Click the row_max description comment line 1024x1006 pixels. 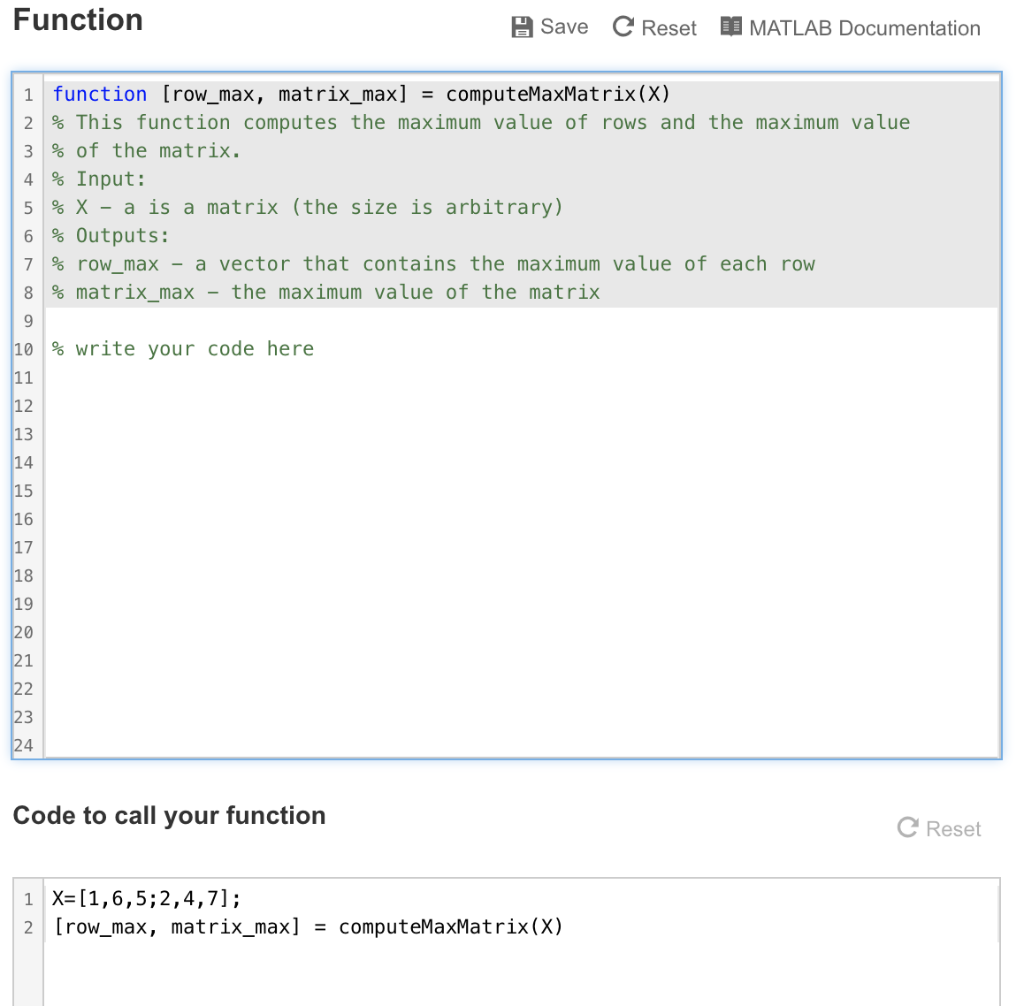[x=434, y=265]
